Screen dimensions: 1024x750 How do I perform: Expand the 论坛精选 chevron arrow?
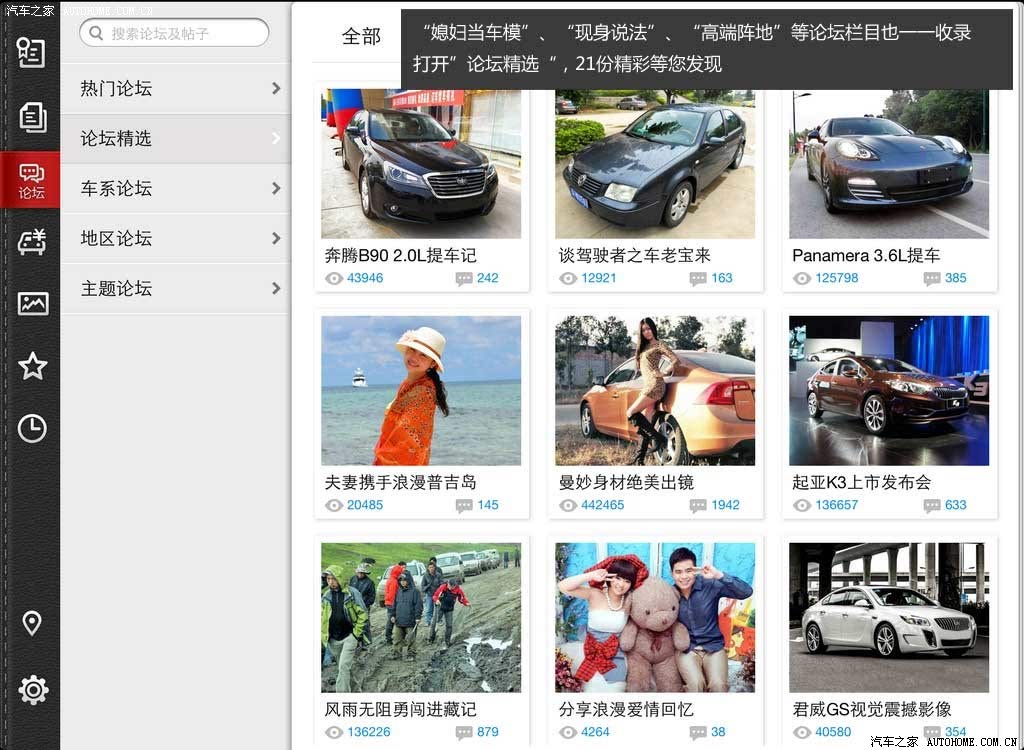click(276, 138)
